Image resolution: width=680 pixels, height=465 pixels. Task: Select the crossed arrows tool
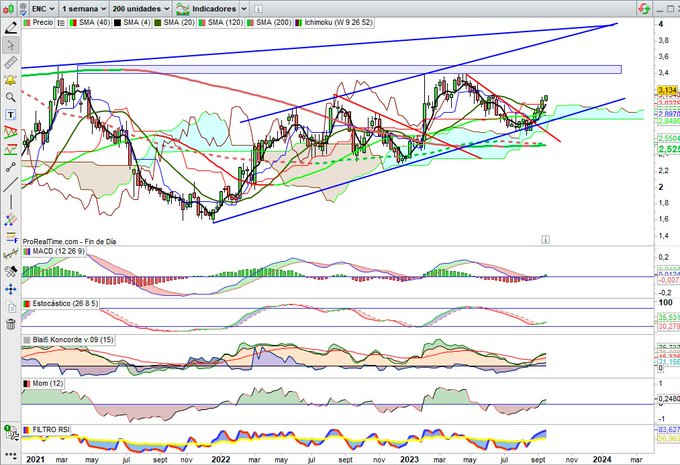(10, 220)
